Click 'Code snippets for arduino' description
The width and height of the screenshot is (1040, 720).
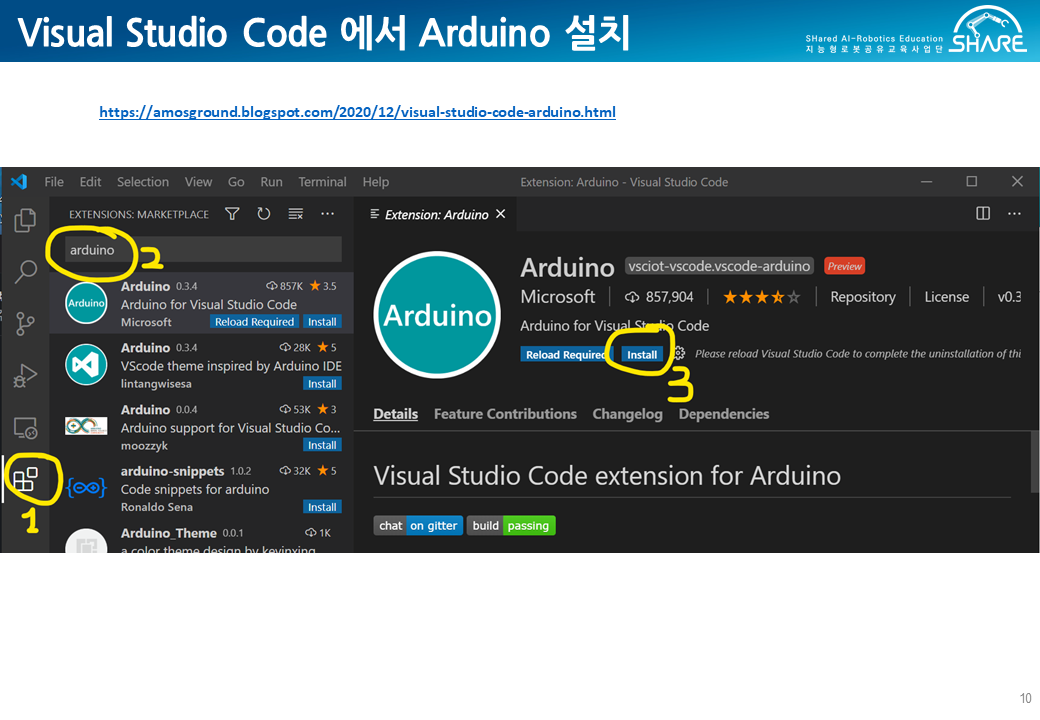point(194,489)
